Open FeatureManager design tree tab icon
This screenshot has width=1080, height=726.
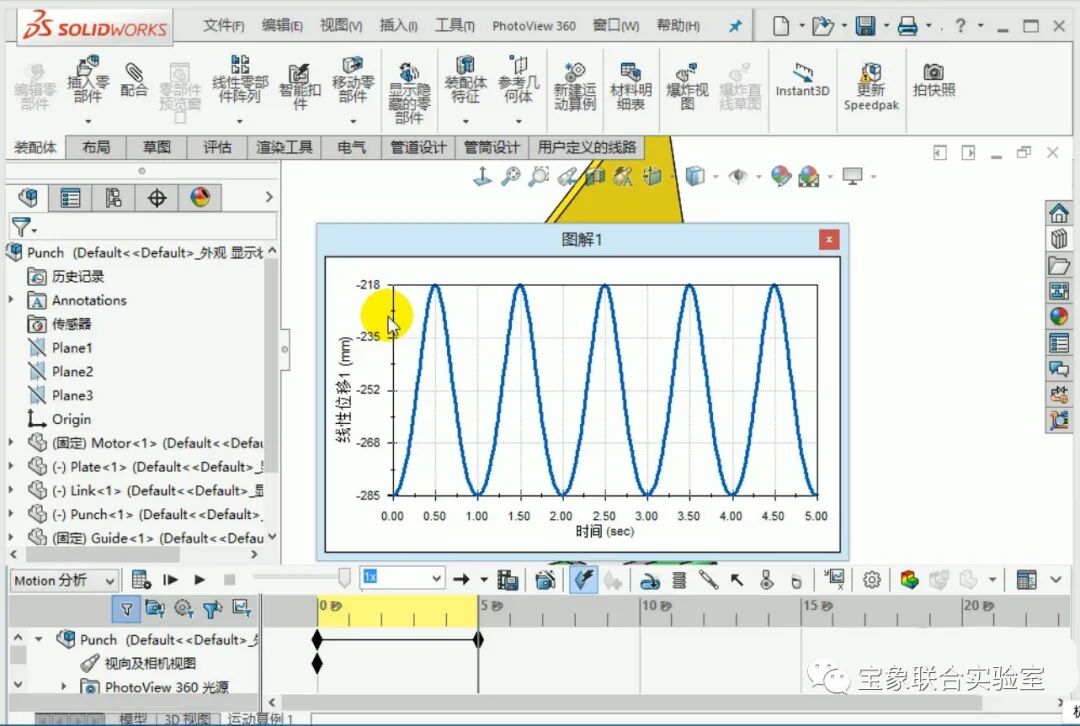tap(28, 198)
